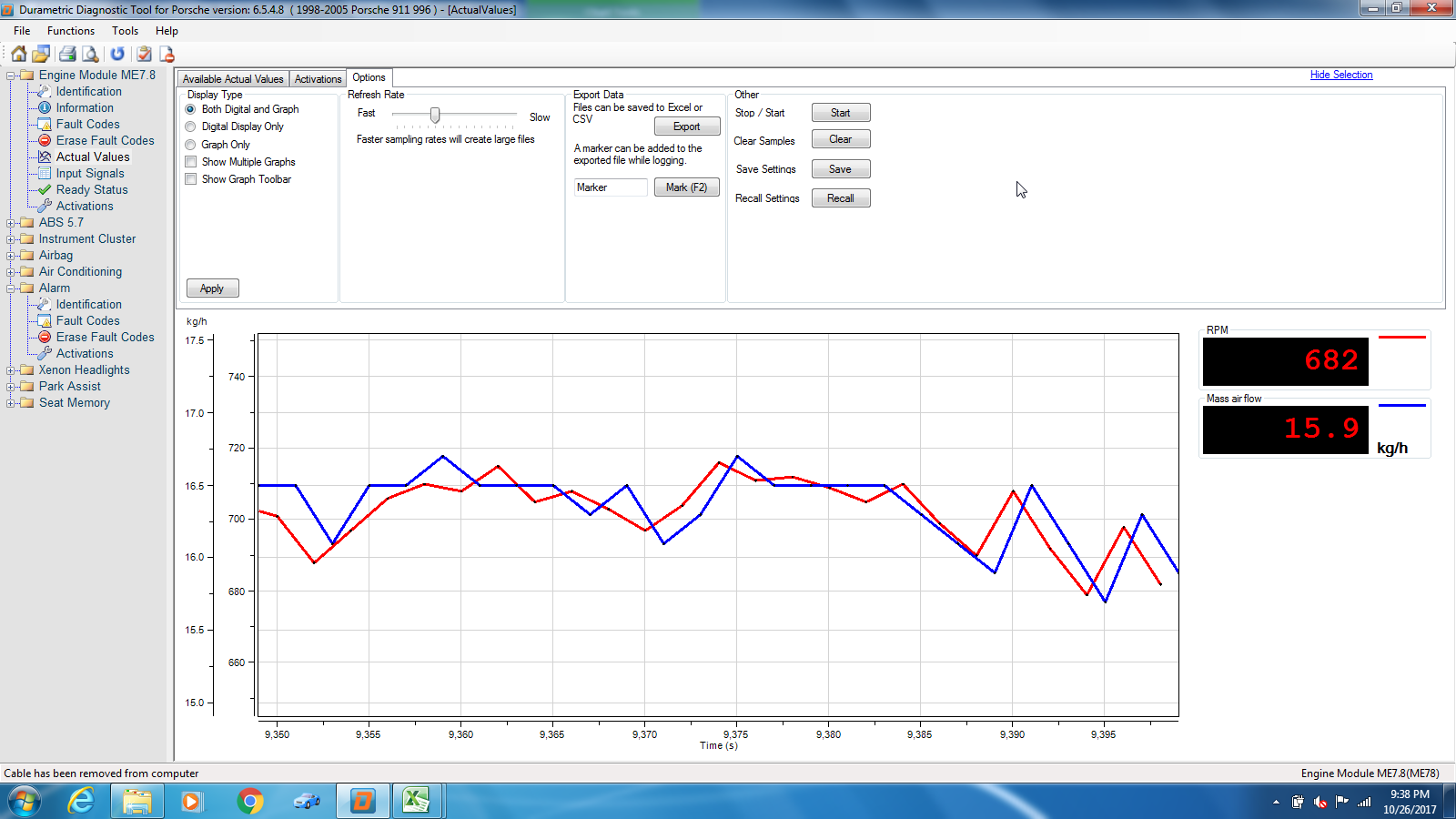Click the Clear samples button
Image resolution: width=1456 pixels, height=819 pixels.
[x=841, y=139]
